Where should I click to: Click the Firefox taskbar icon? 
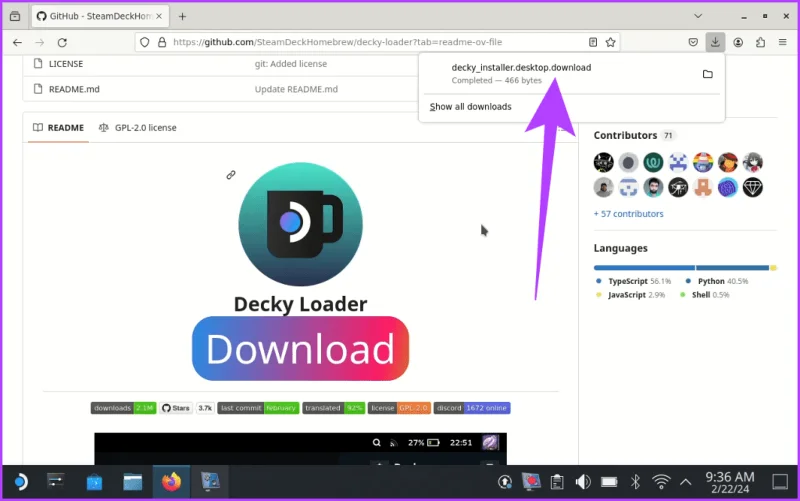[171, 482]
